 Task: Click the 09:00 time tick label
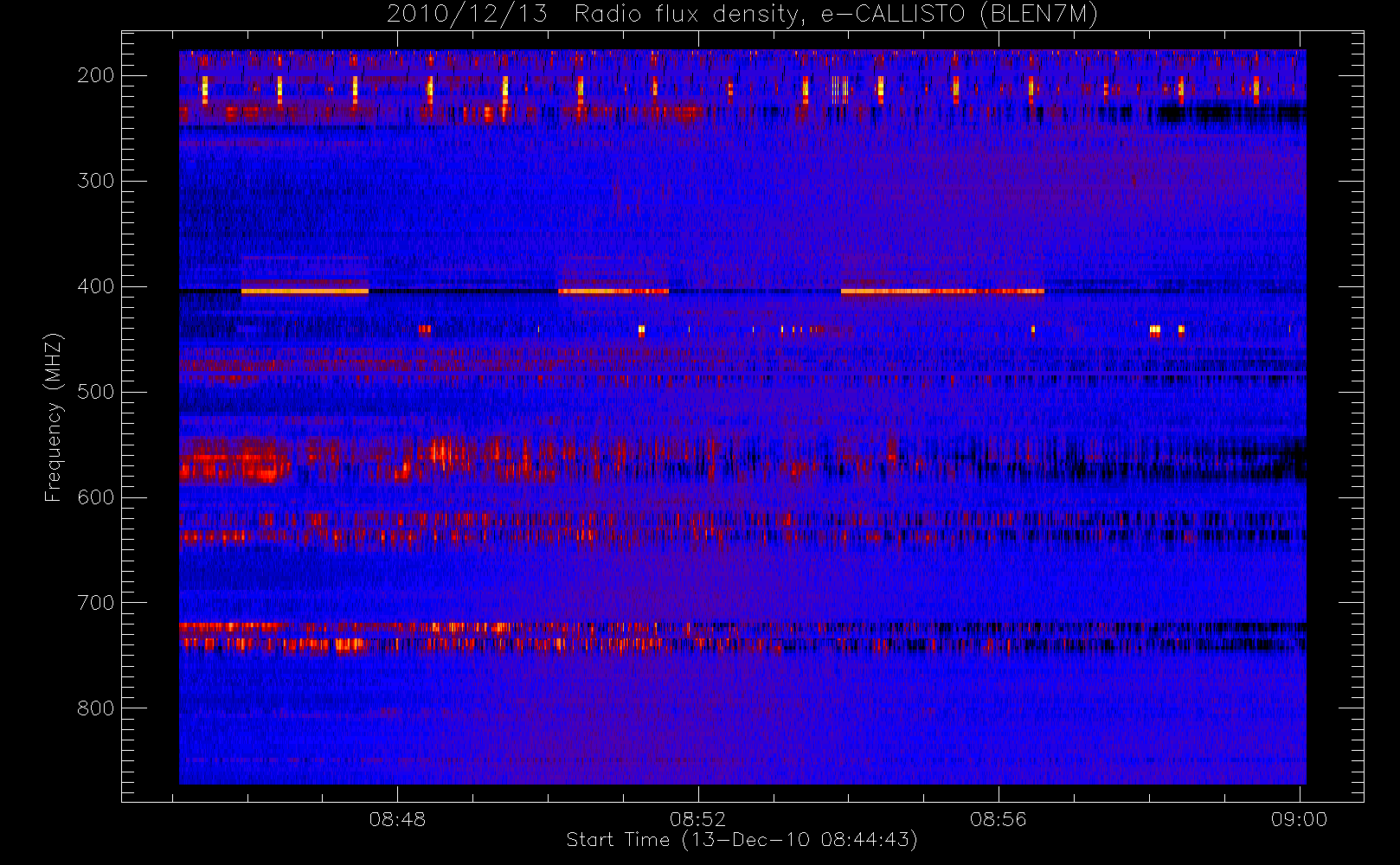tap(1299, 819)
